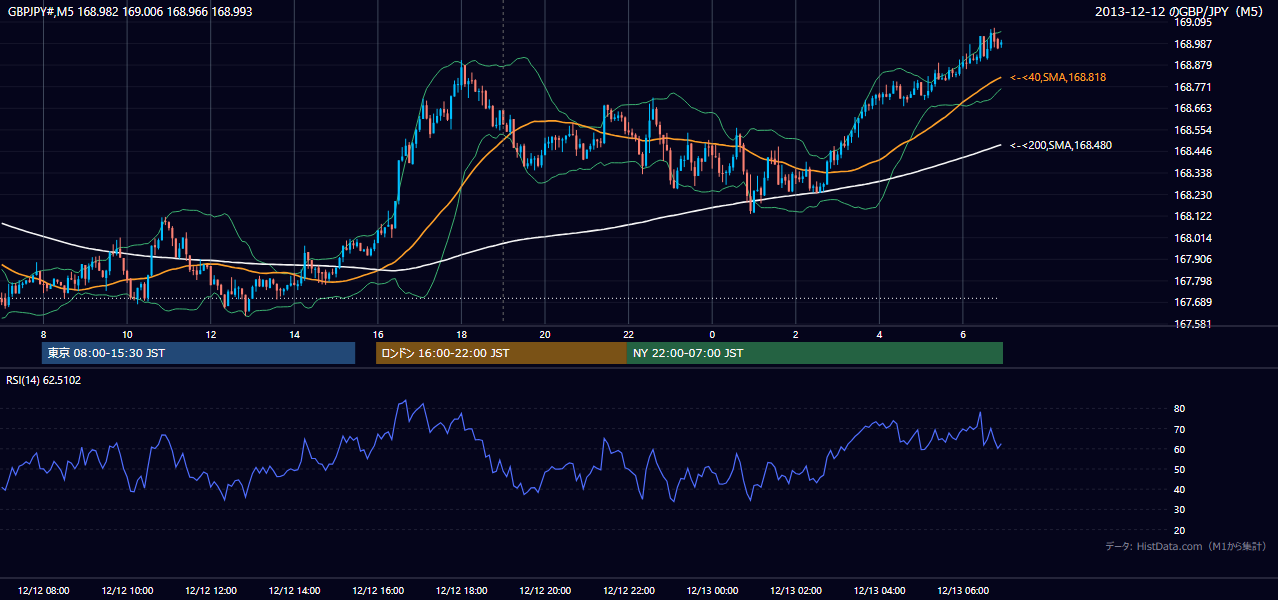Click the 12/12 20:00 time axis label
The width and height of the screenshot is (1278, 600).
[x=545, y=591]
